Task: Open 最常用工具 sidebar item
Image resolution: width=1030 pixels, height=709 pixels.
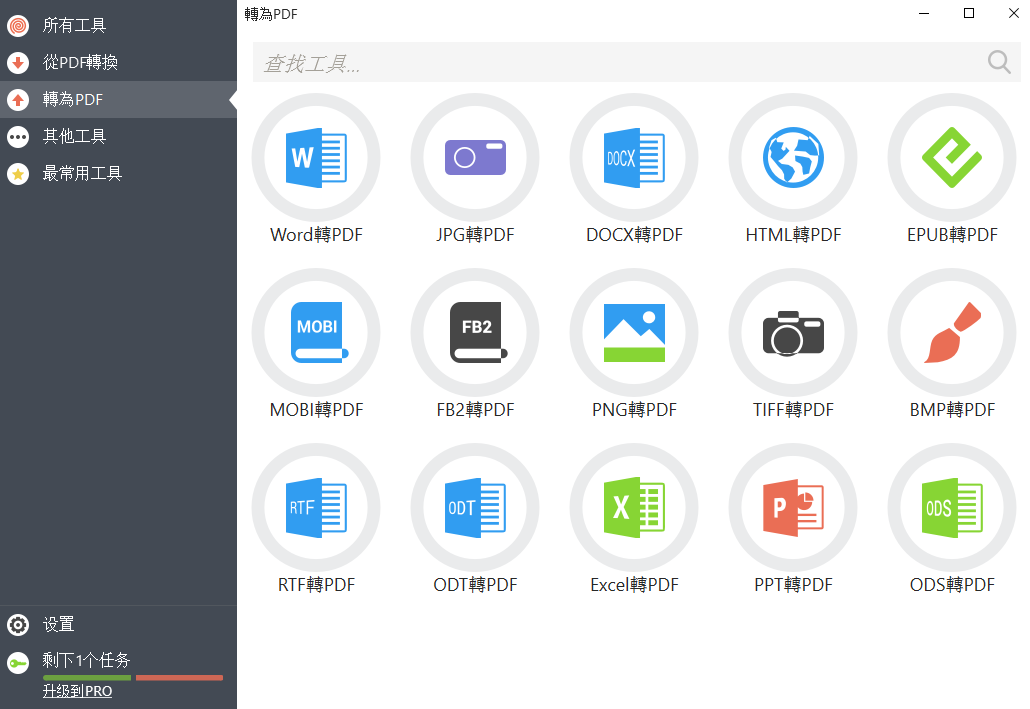Action: 118,173
